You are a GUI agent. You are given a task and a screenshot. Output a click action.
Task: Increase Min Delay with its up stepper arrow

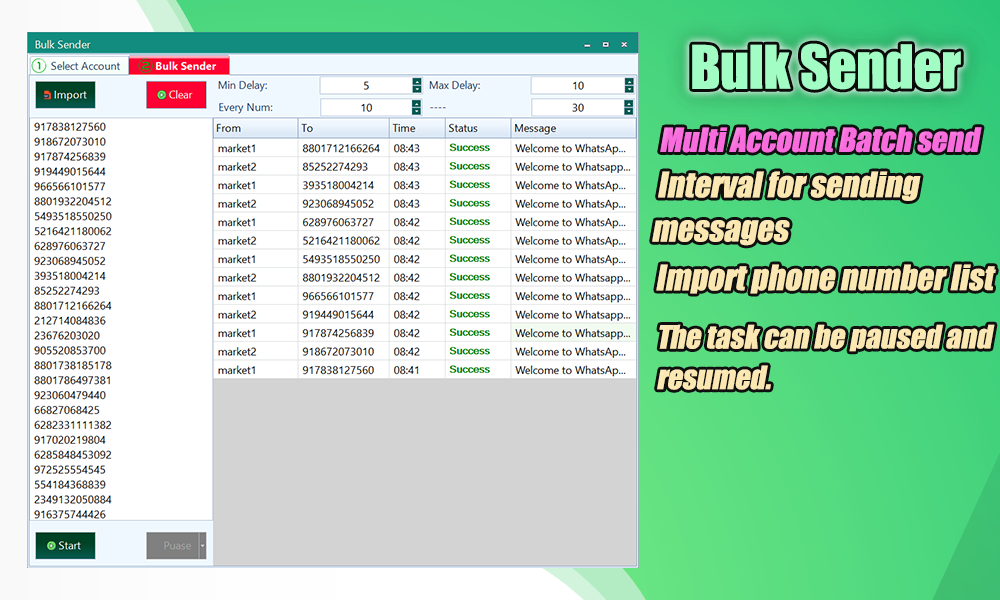click(418, 80)
